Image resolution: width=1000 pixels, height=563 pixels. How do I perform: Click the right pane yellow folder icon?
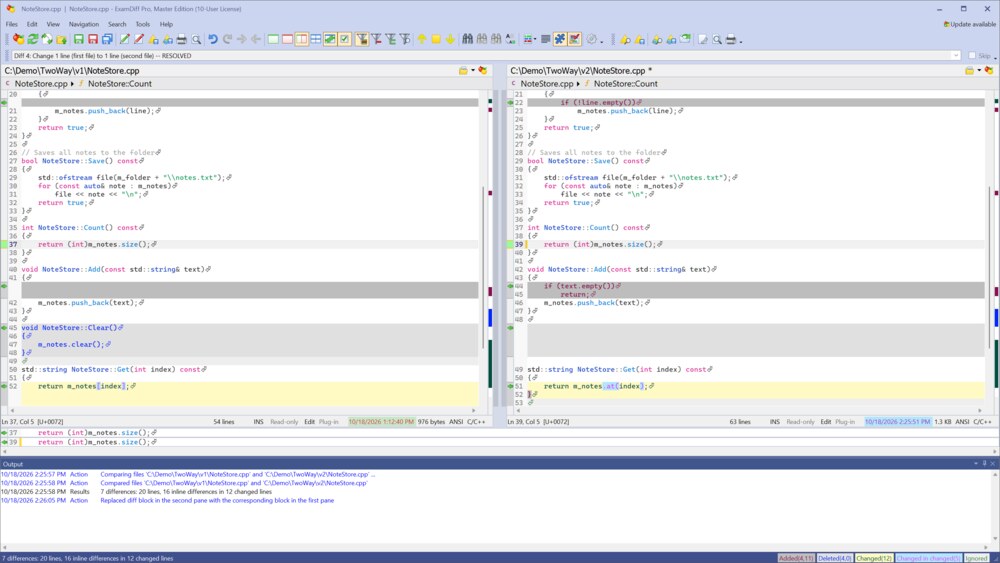969,71
